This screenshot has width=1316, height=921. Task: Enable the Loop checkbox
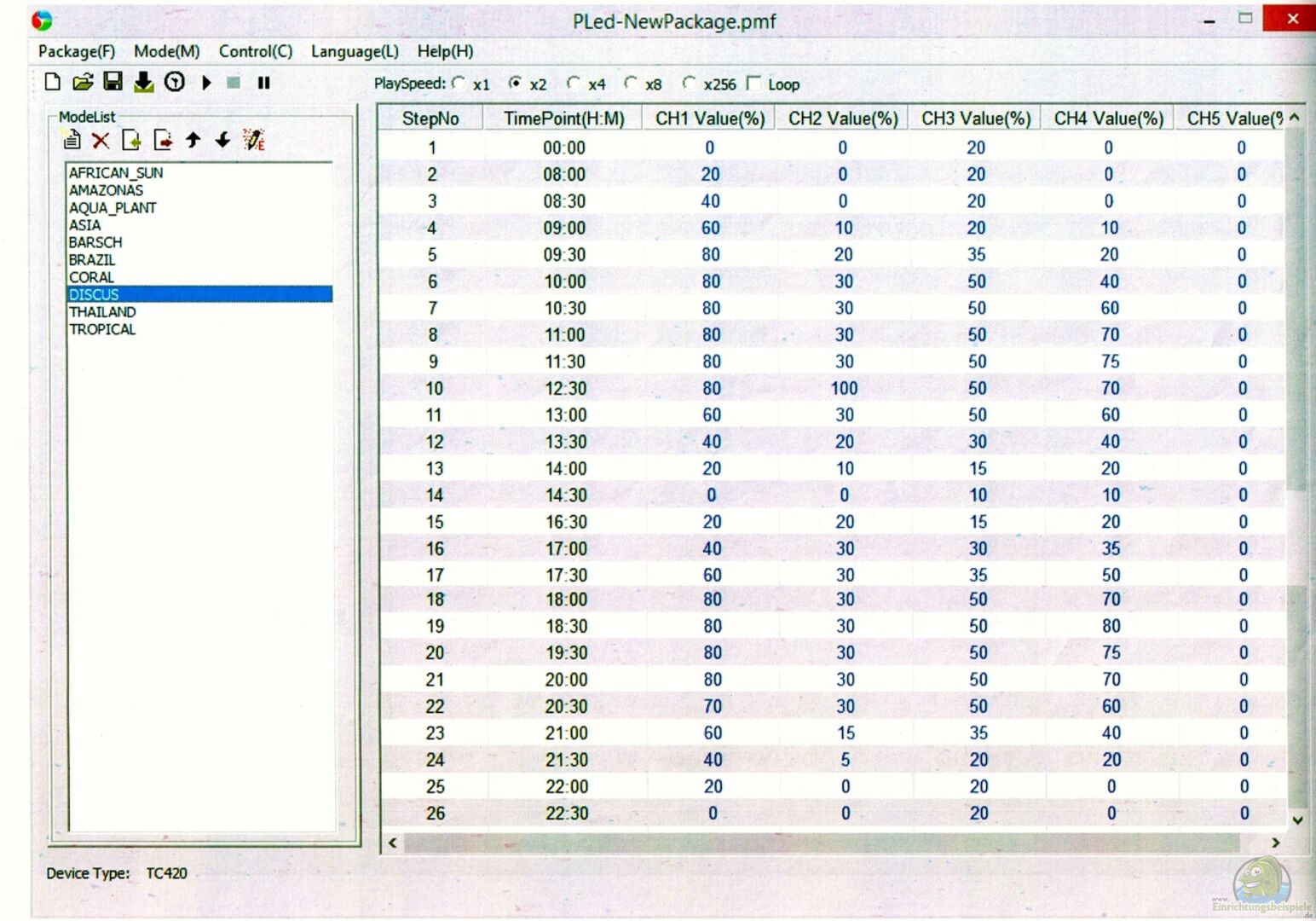pyautogui.click(x=753, y=84)
